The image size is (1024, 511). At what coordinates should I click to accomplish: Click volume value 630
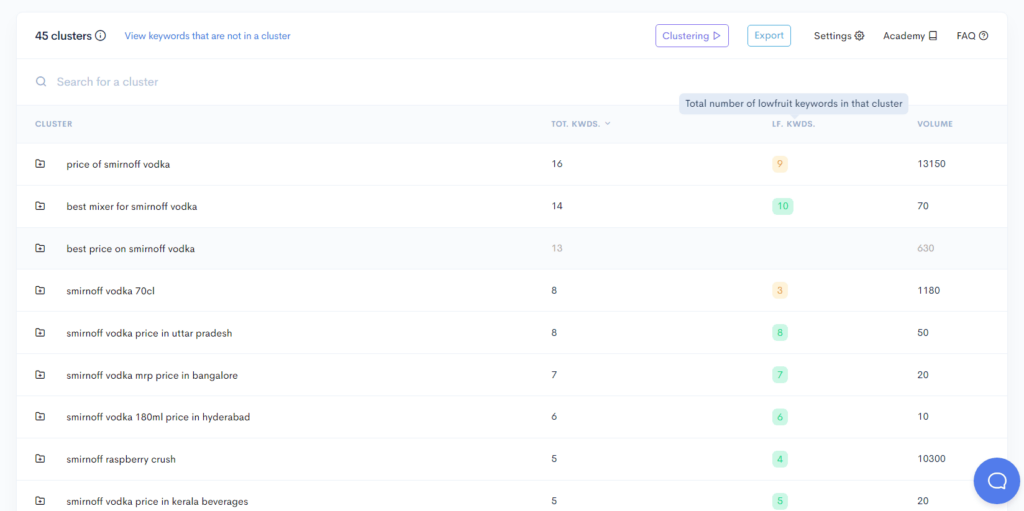pos(926,248)
